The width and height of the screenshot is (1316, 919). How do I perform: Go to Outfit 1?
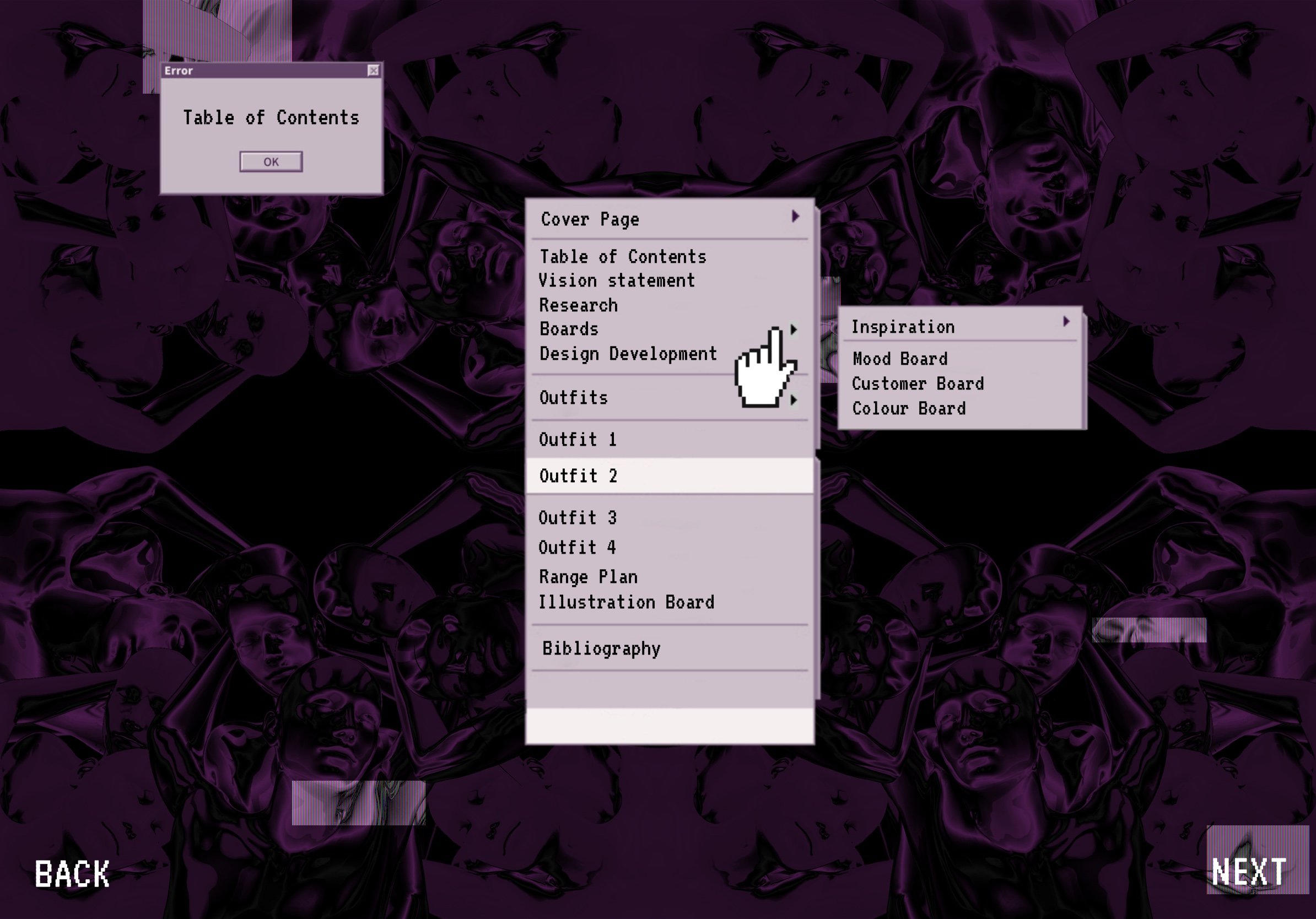pyautogui.click(x=578, y=440)
